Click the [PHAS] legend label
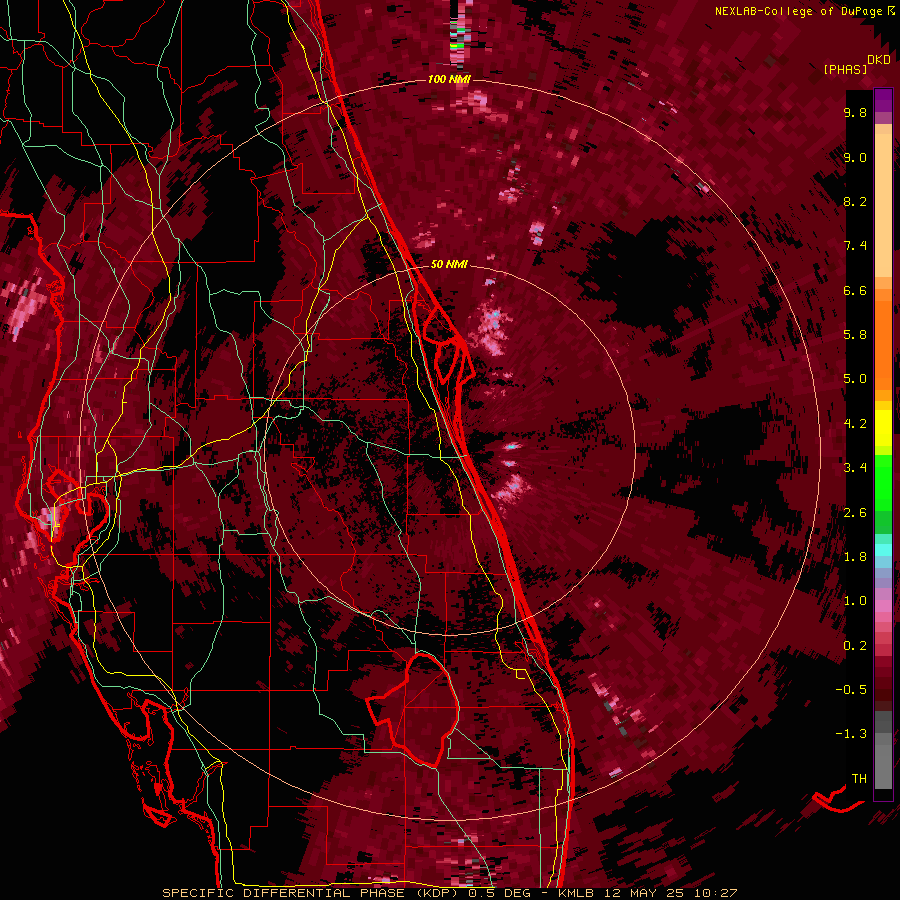Image resolution: width=900 pixels, height=900 pixels. 845,69
